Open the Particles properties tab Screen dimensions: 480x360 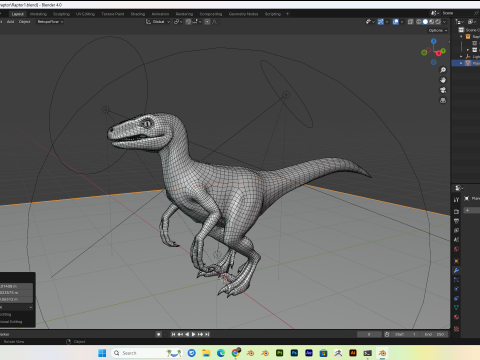pyautogui.click(x=456, y=280)
